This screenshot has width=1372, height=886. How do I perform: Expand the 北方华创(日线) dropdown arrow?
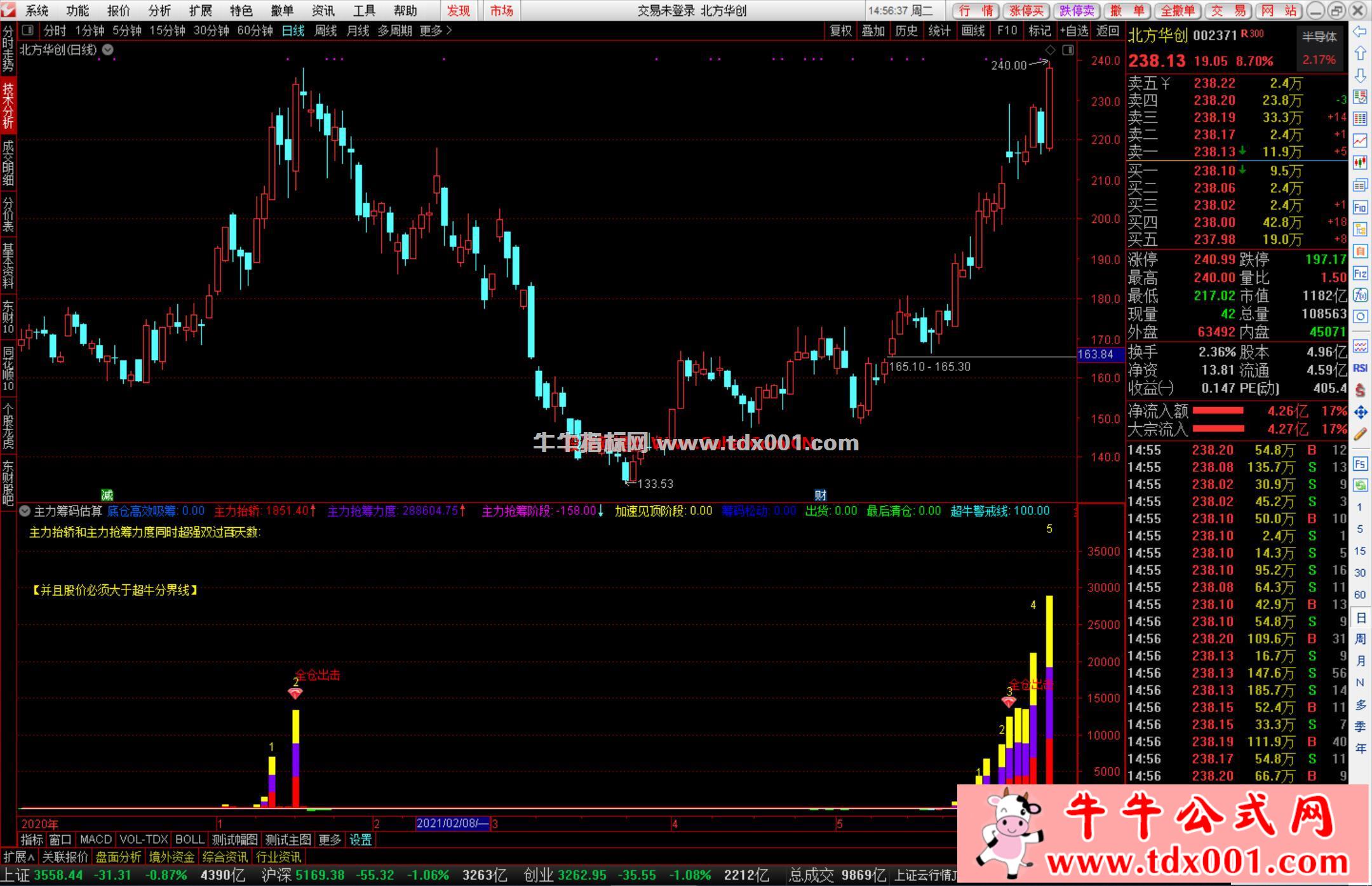point(108,50)
